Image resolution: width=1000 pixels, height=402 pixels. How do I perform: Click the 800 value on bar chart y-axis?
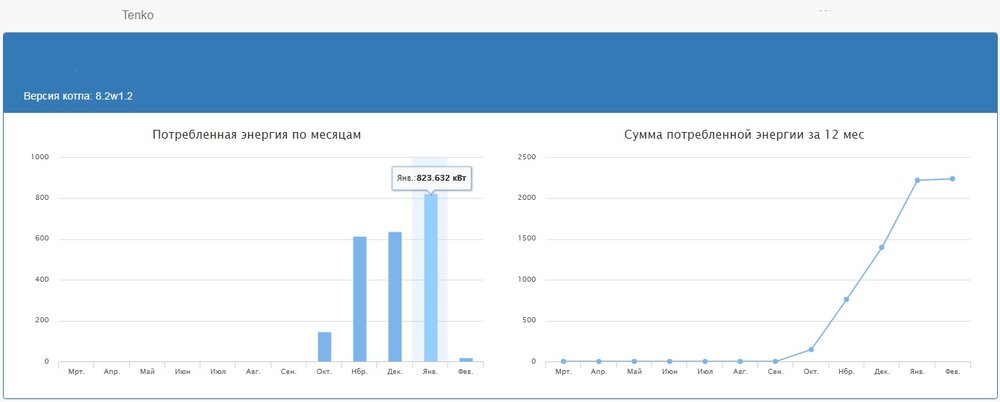pyautogui.click(x=43, y=198)
